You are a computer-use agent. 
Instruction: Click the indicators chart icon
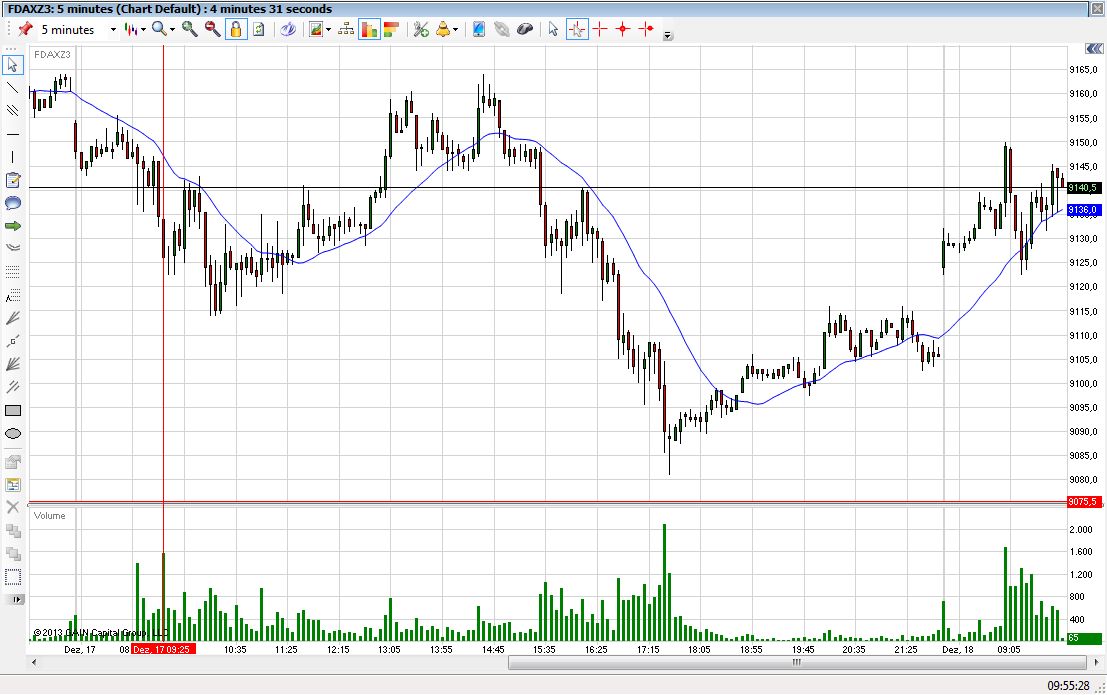316,29
